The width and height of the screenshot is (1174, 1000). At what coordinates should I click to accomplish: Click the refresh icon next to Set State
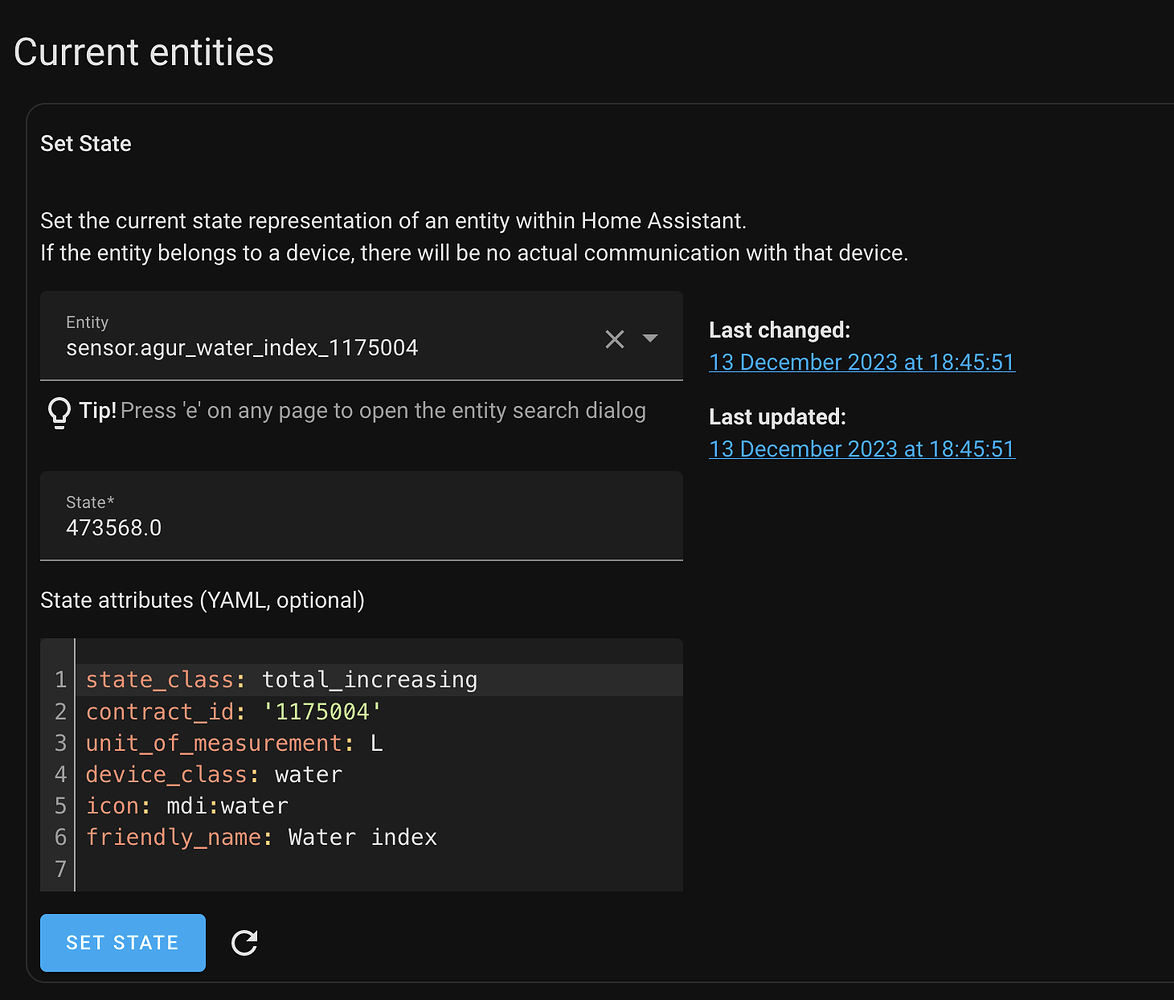[245, 942]
